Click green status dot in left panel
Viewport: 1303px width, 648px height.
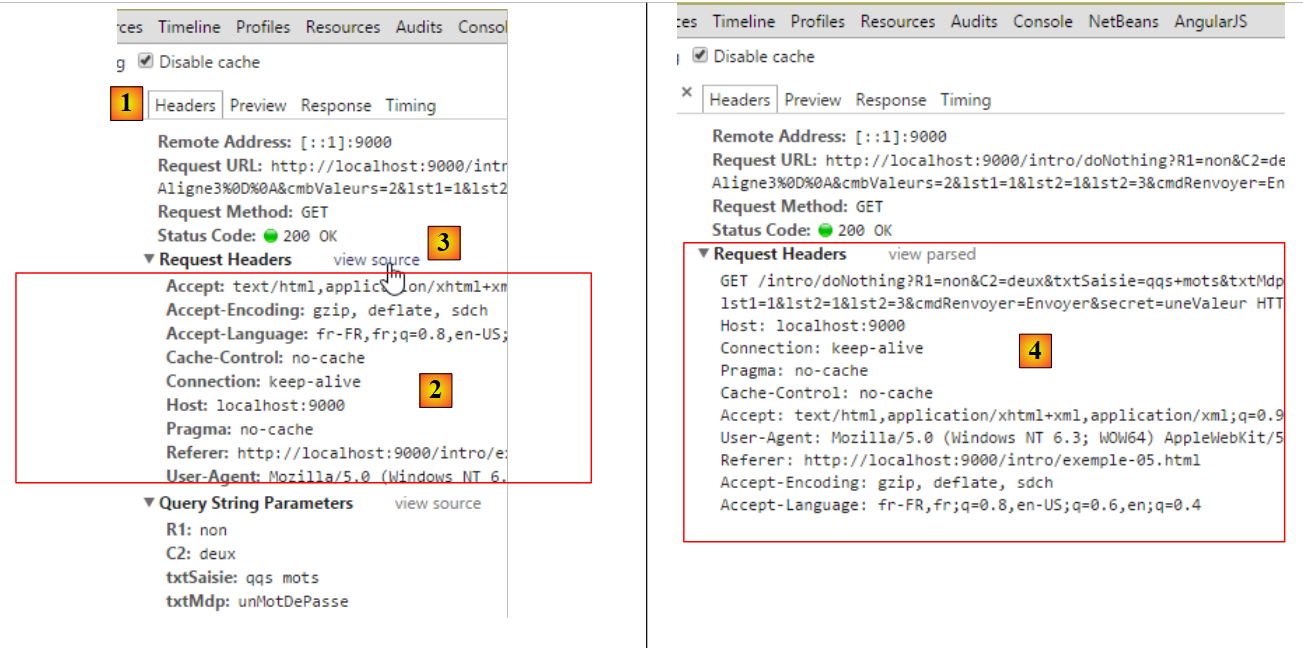click(x=269, y=237)
